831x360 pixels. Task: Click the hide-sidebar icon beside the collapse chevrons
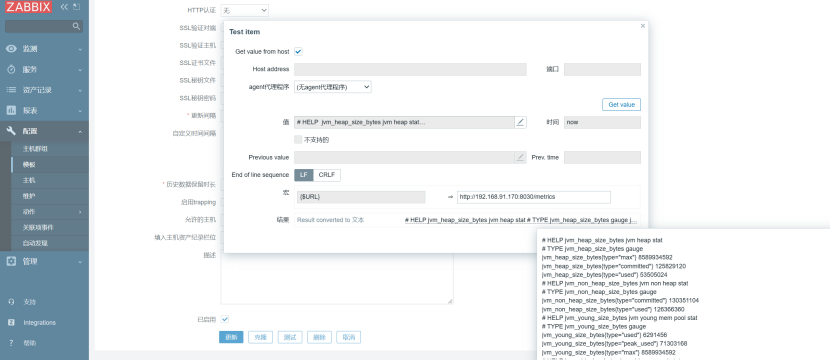coord(77,7)
